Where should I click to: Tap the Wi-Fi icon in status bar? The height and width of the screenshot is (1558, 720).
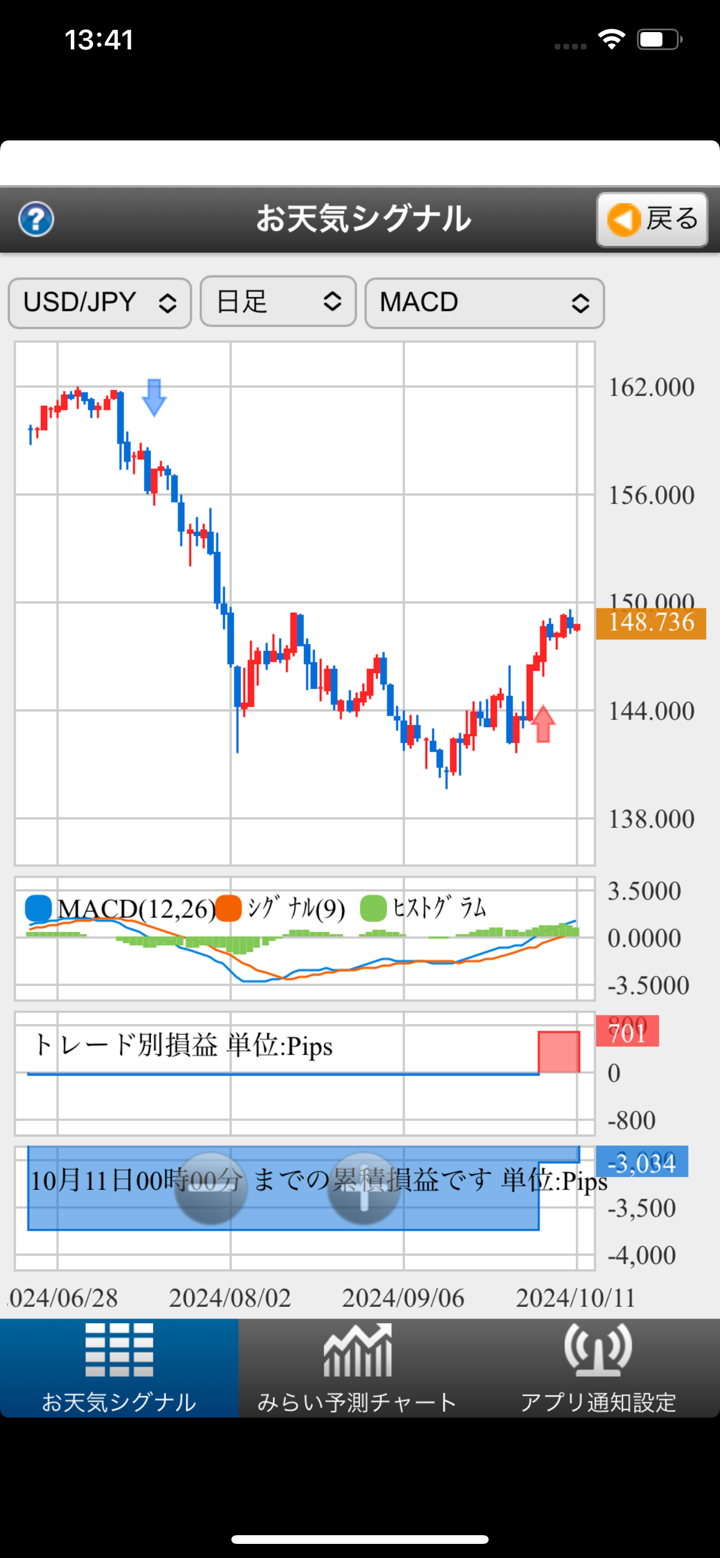[x=609, y=40]
